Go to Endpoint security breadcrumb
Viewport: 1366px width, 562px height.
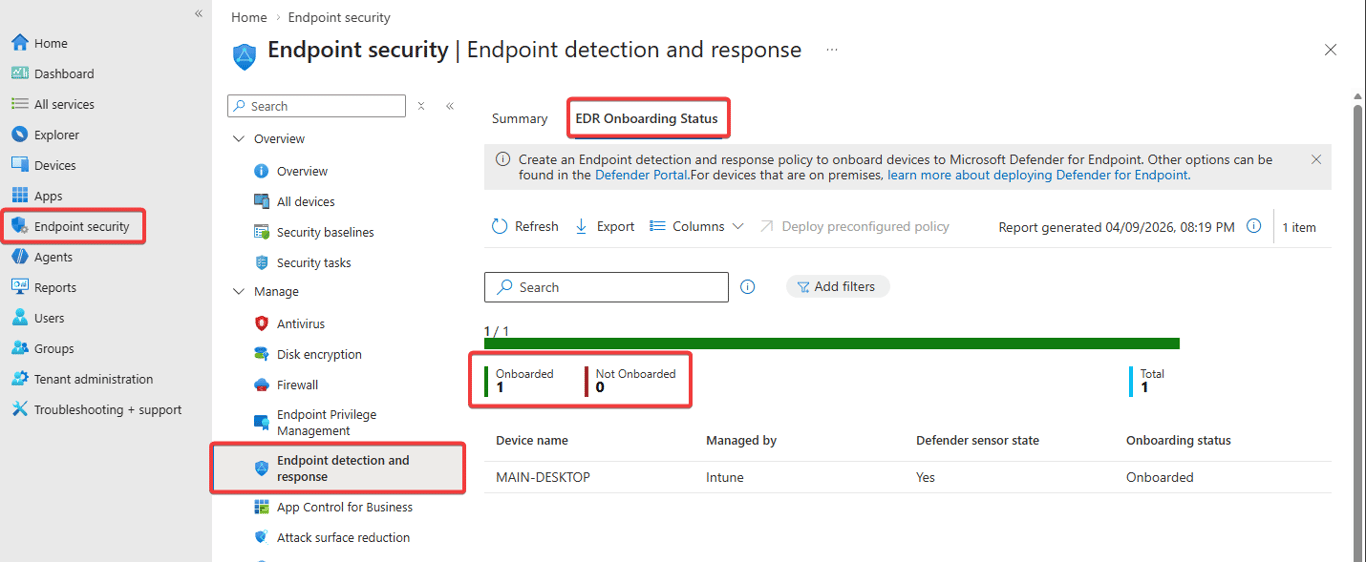pyautogui.click(x=339, y=17)
